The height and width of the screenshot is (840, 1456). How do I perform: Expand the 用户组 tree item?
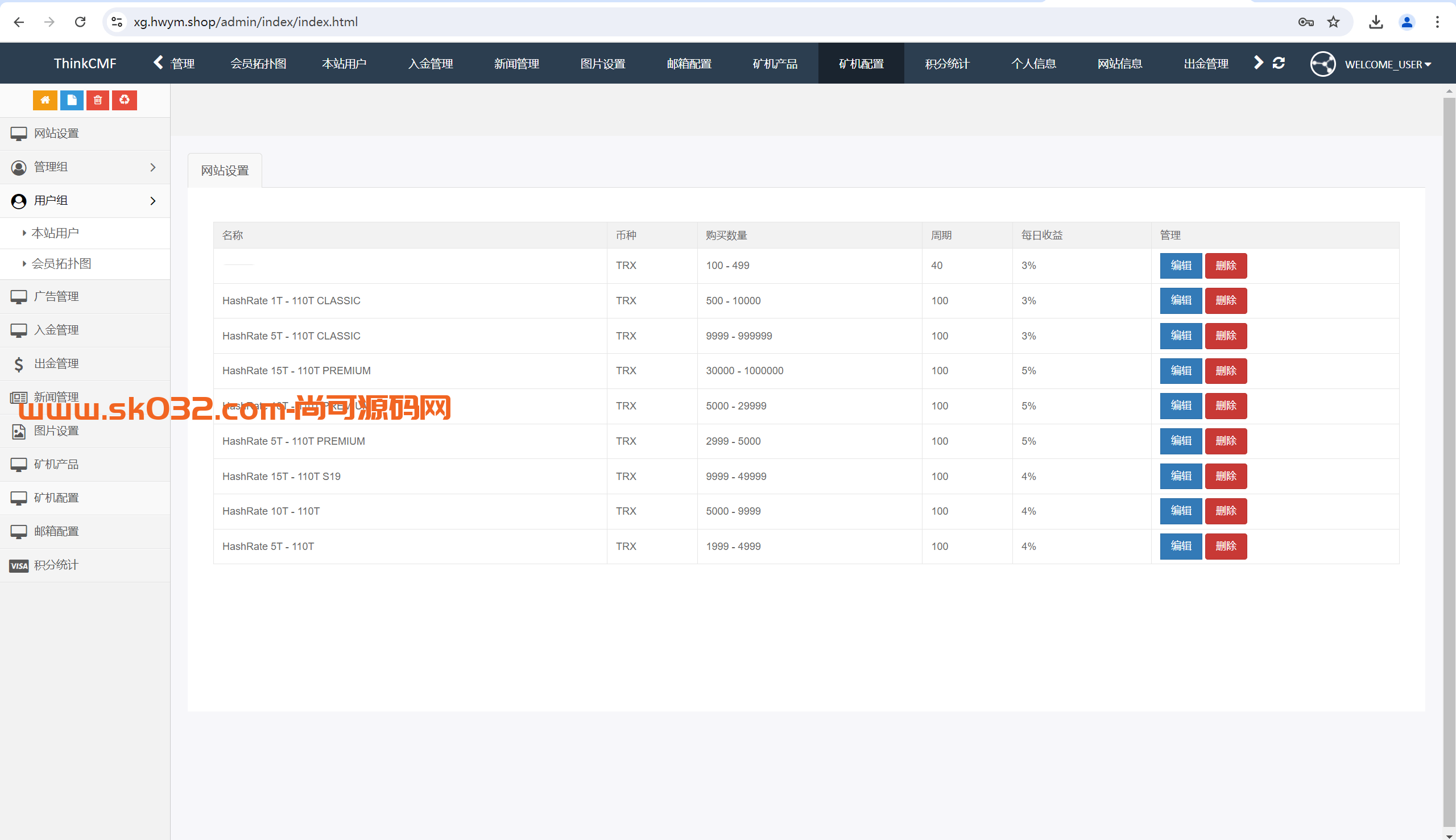(x=85, y=200)
